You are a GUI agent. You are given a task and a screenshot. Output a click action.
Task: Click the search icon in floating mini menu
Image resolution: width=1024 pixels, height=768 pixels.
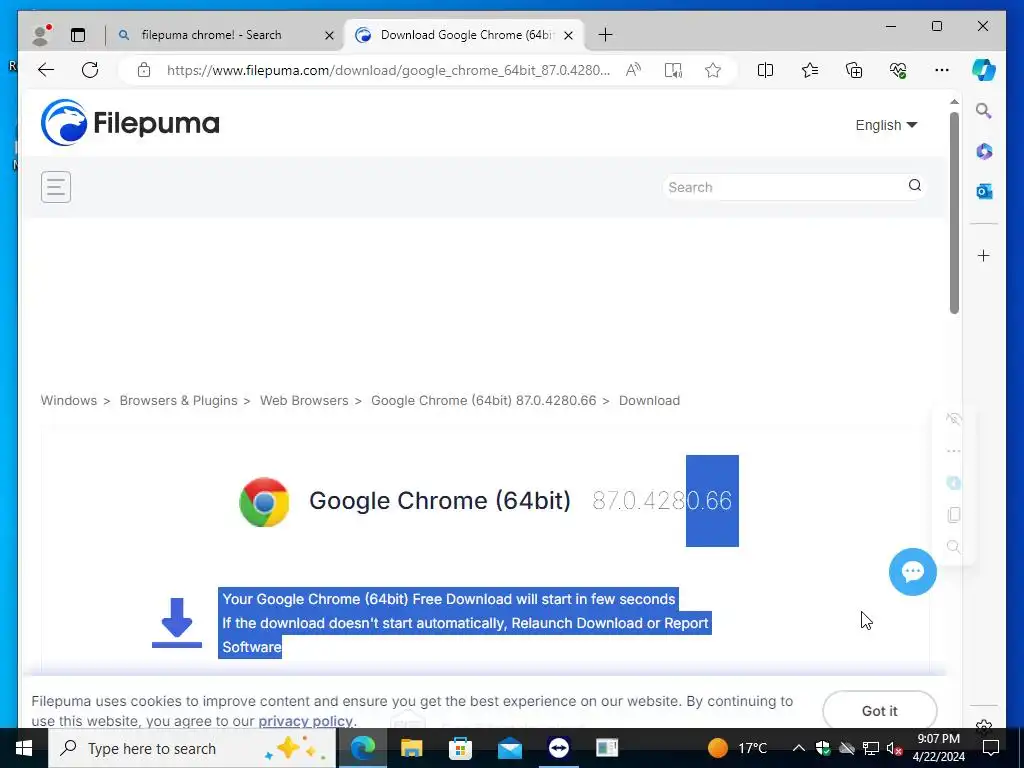pyautogui.click(x=953, y=546)
